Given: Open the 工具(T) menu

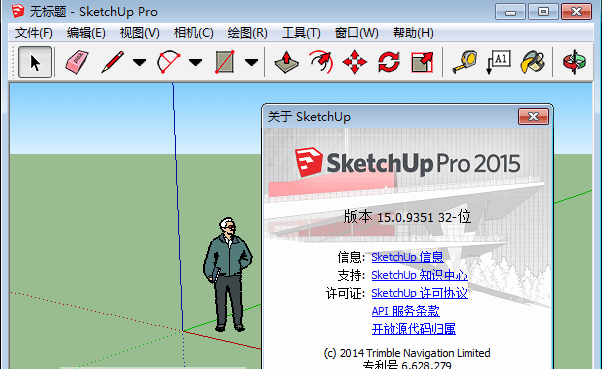Looking at the screenshot, I should [301, 33].
